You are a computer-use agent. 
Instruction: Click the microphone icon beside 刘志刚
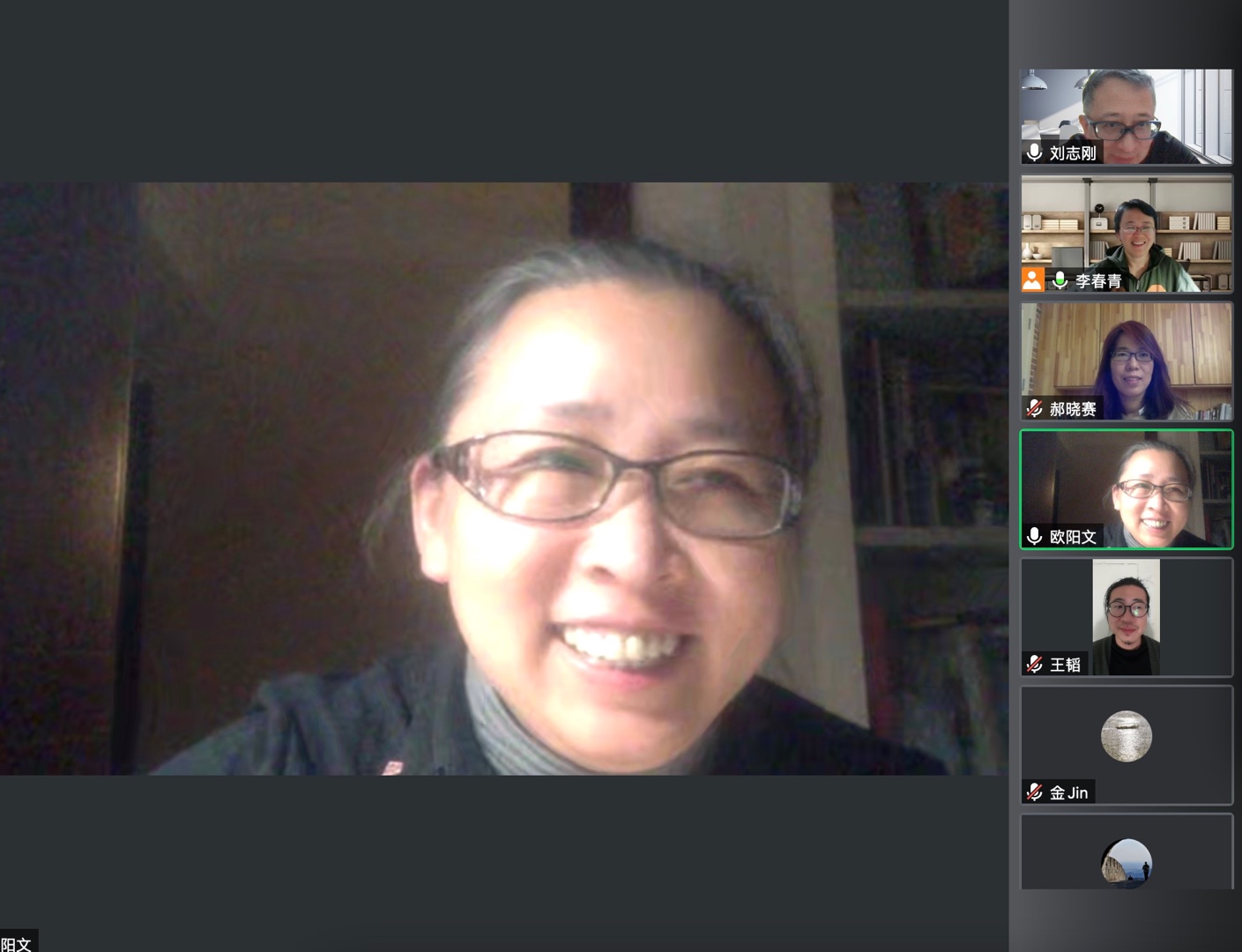tap(1035, 152)
